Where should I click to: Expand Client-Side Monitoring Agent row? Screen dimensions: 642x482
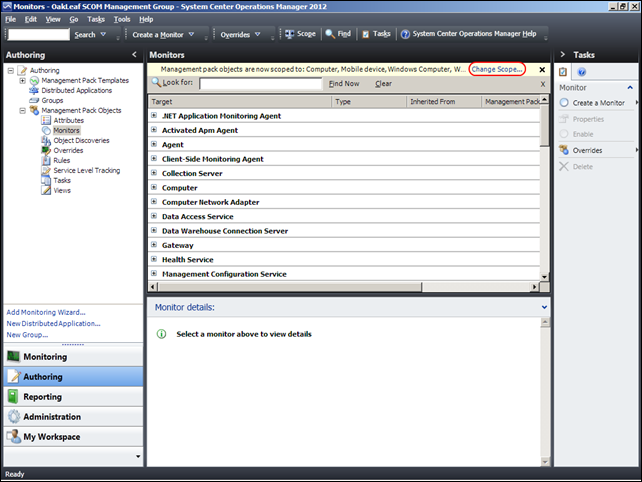(154, 158)
